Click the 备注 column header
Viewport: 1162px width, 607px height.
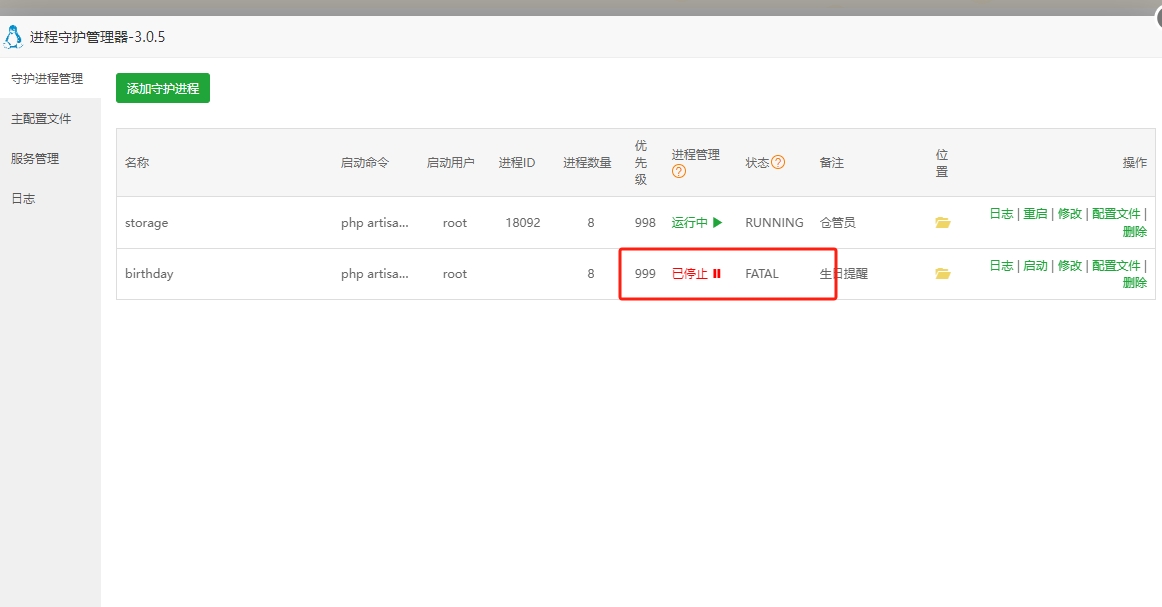point(831,162)
